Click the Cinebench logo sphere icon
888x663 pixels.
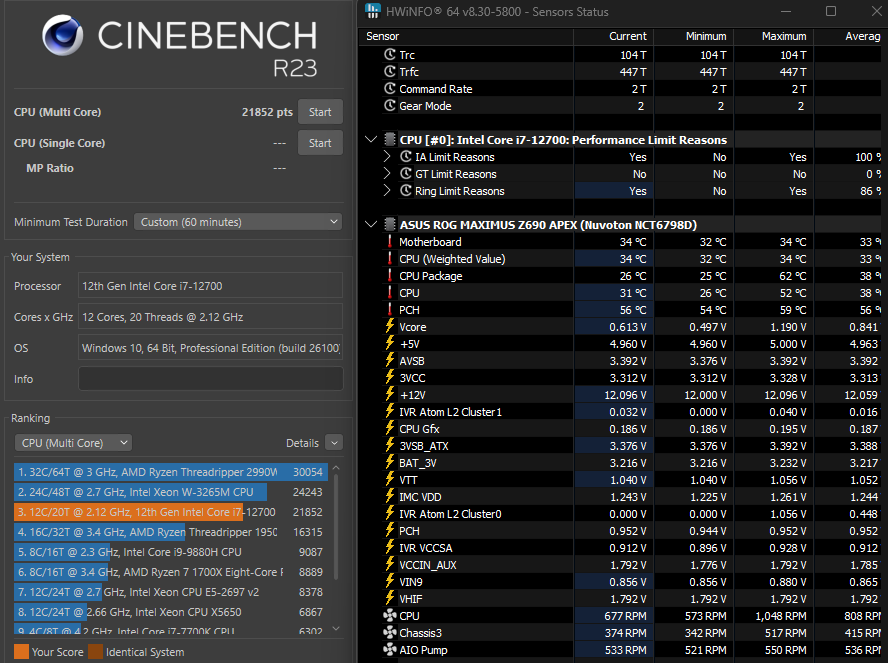(63, 35)
